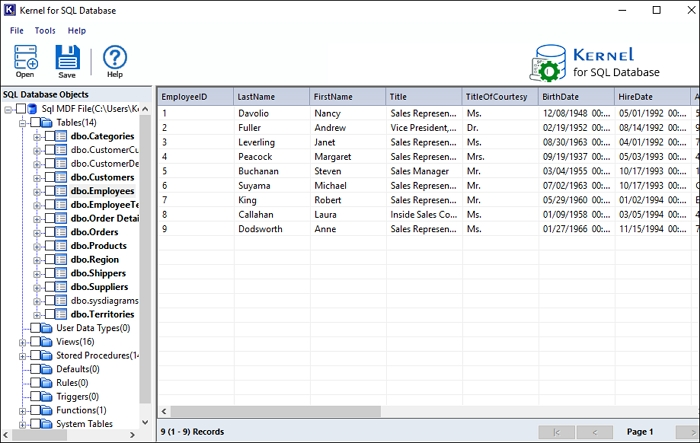Click the dbo.Orders table icon

tap(62, 232)
